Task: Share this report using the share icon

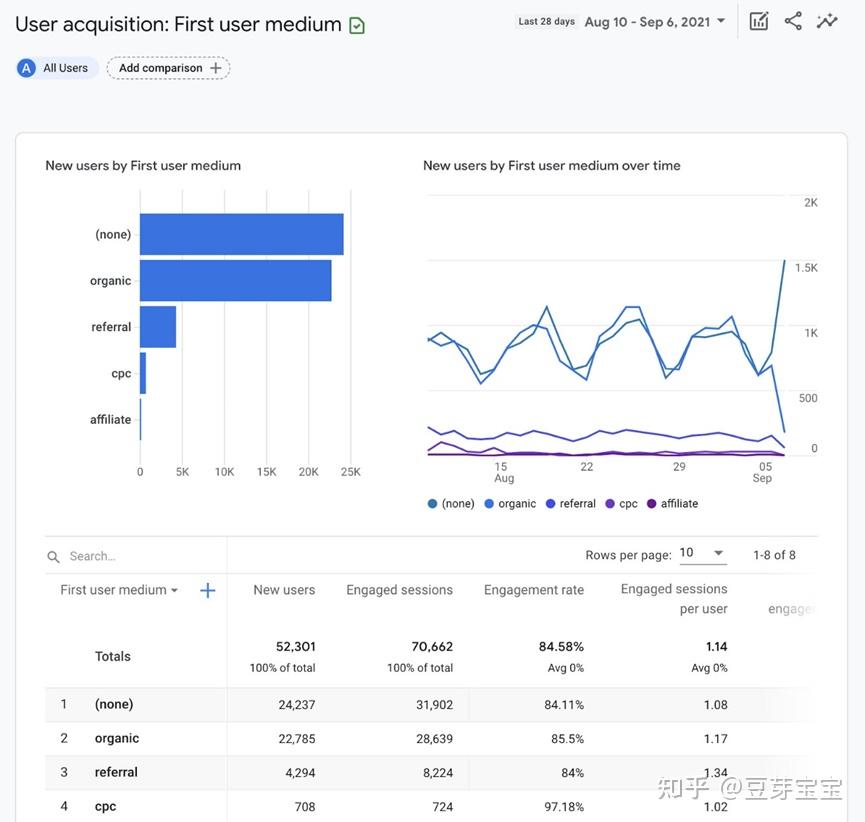Action: pyautogui.click(x=793, y=19)
